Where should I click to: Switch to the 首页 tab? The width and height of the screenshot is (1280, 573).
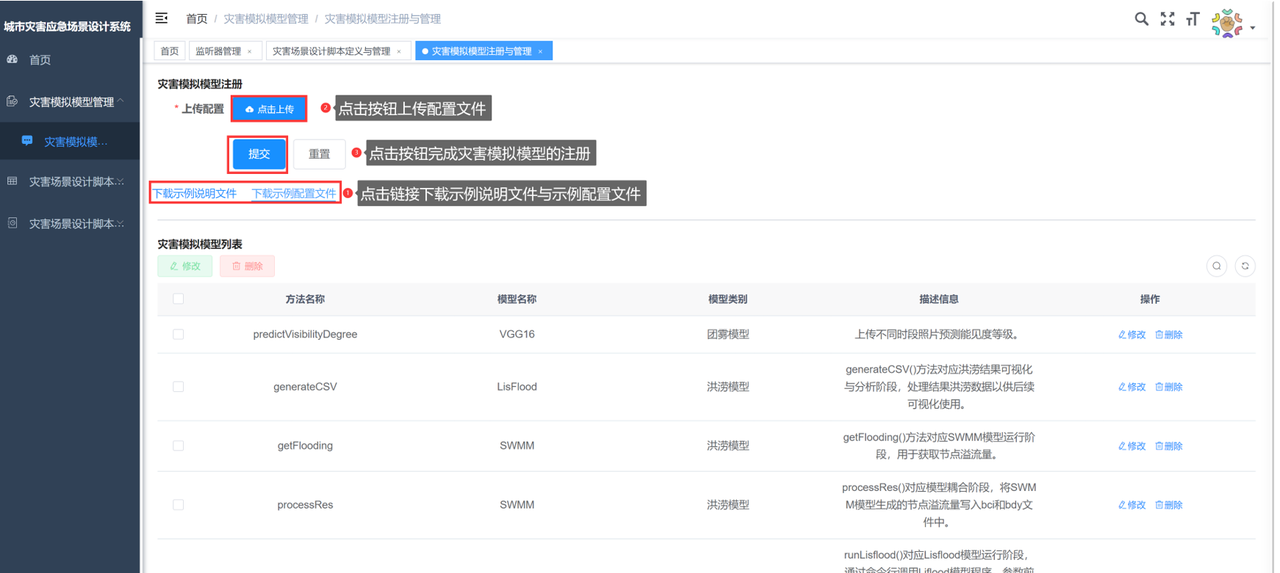coord(170,51)
